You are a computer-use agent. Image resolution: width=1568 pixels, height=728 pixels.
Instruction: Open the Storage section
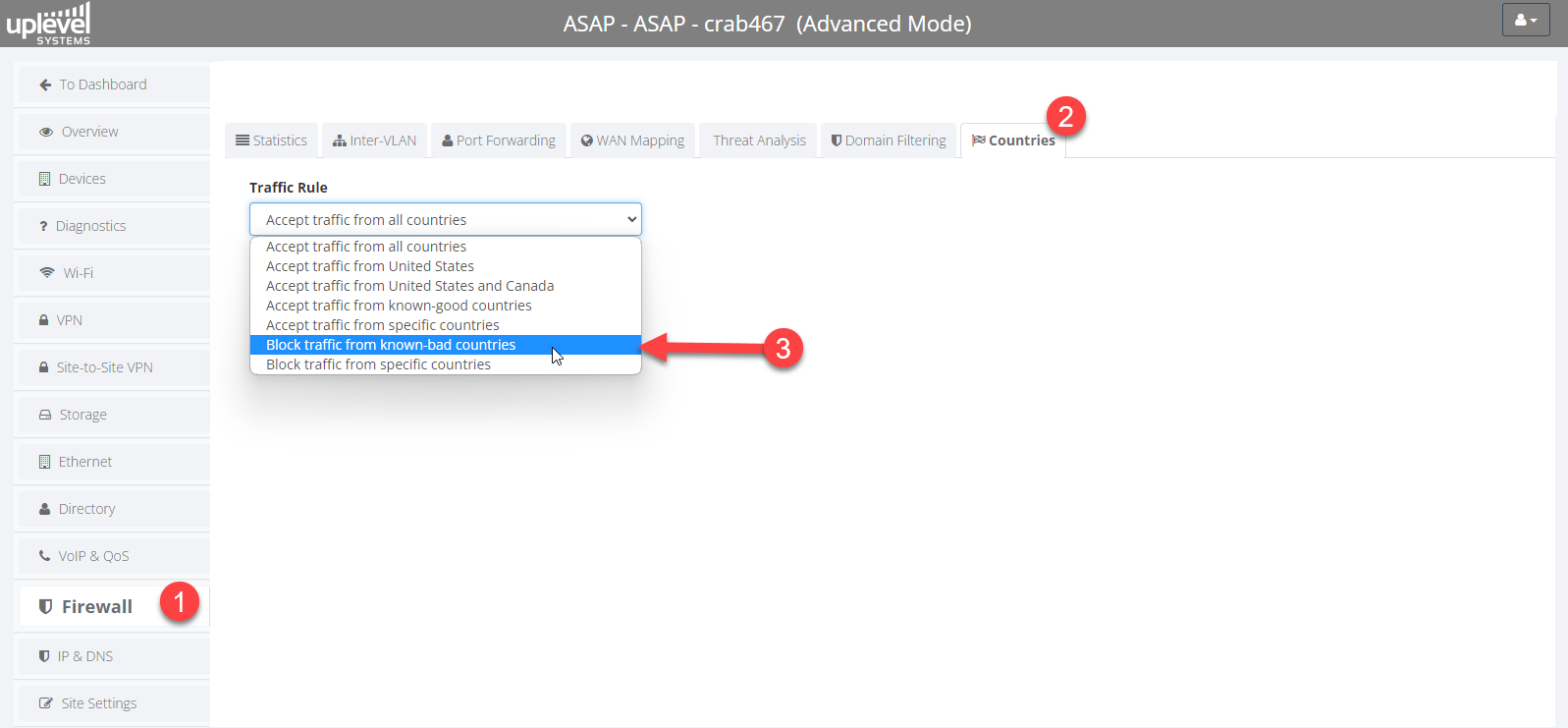pos(114,415)
